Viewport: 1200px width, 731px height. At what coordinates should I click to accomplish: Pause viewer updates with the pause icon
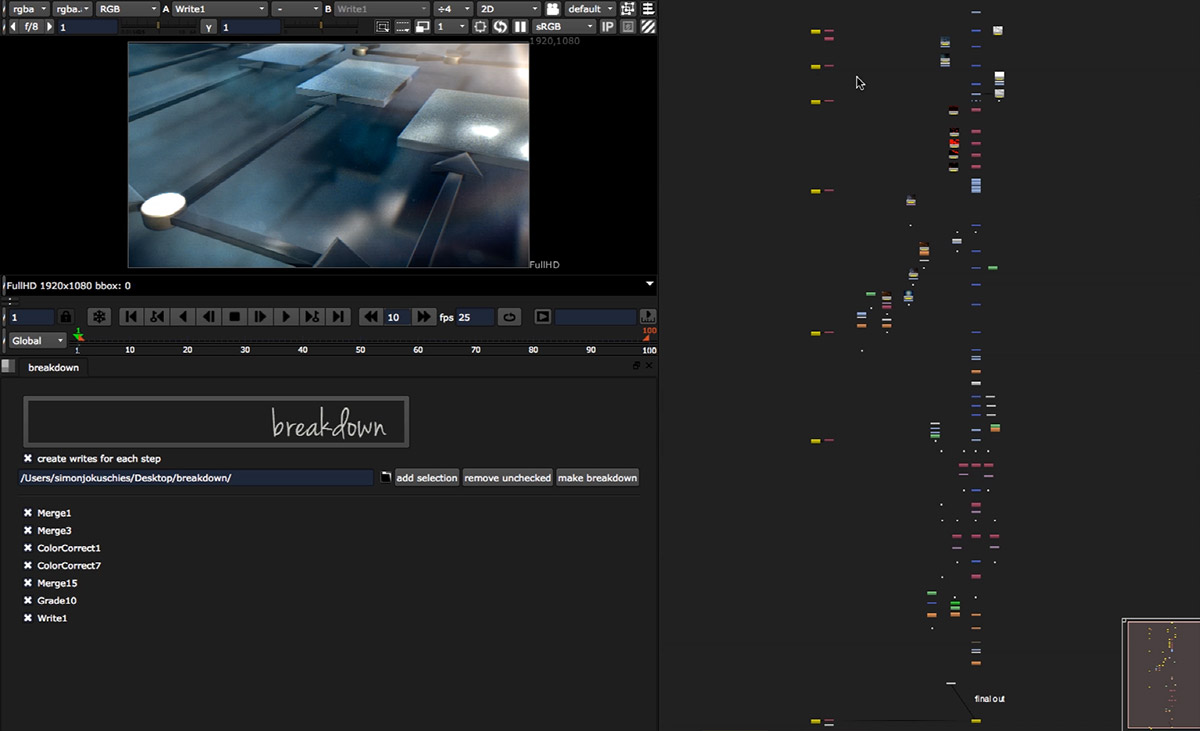coord(520,26)
